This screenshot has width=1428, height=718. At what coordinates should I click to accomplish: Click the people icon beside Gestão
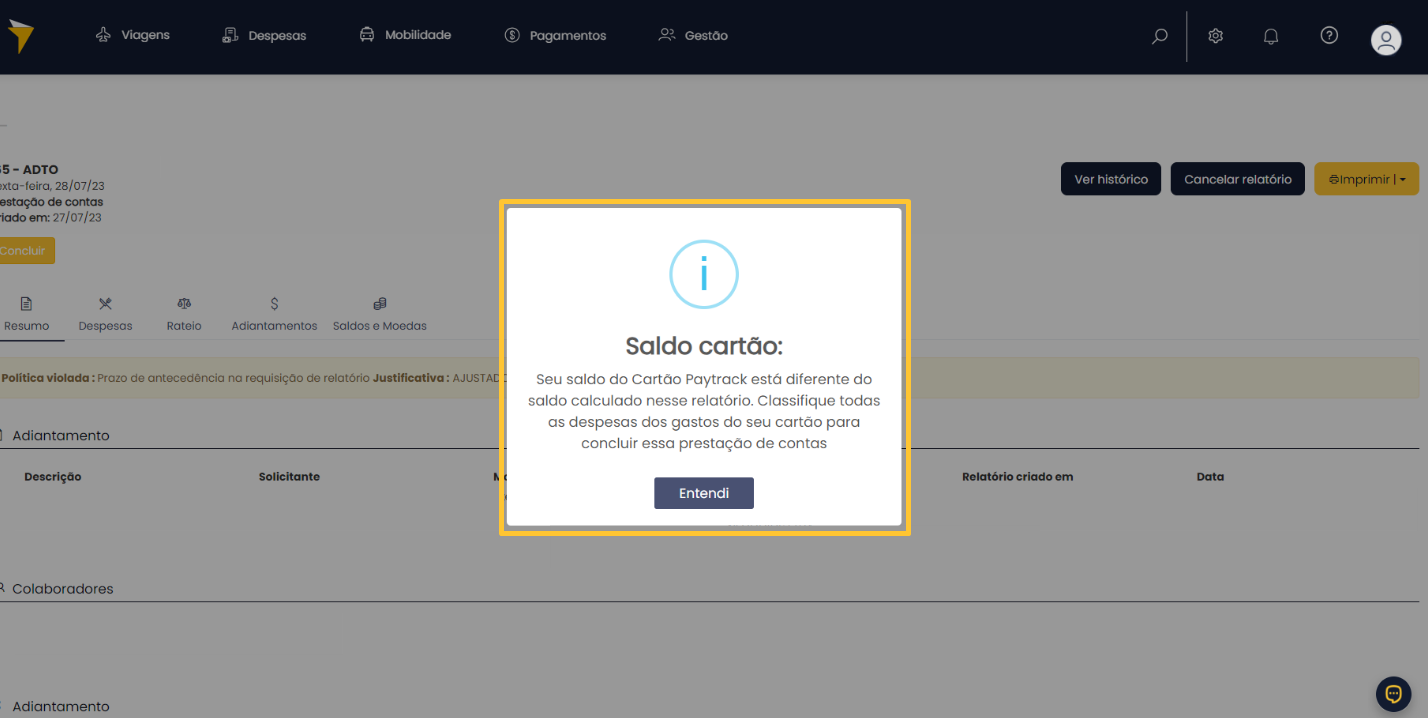(x=667, y=35)
